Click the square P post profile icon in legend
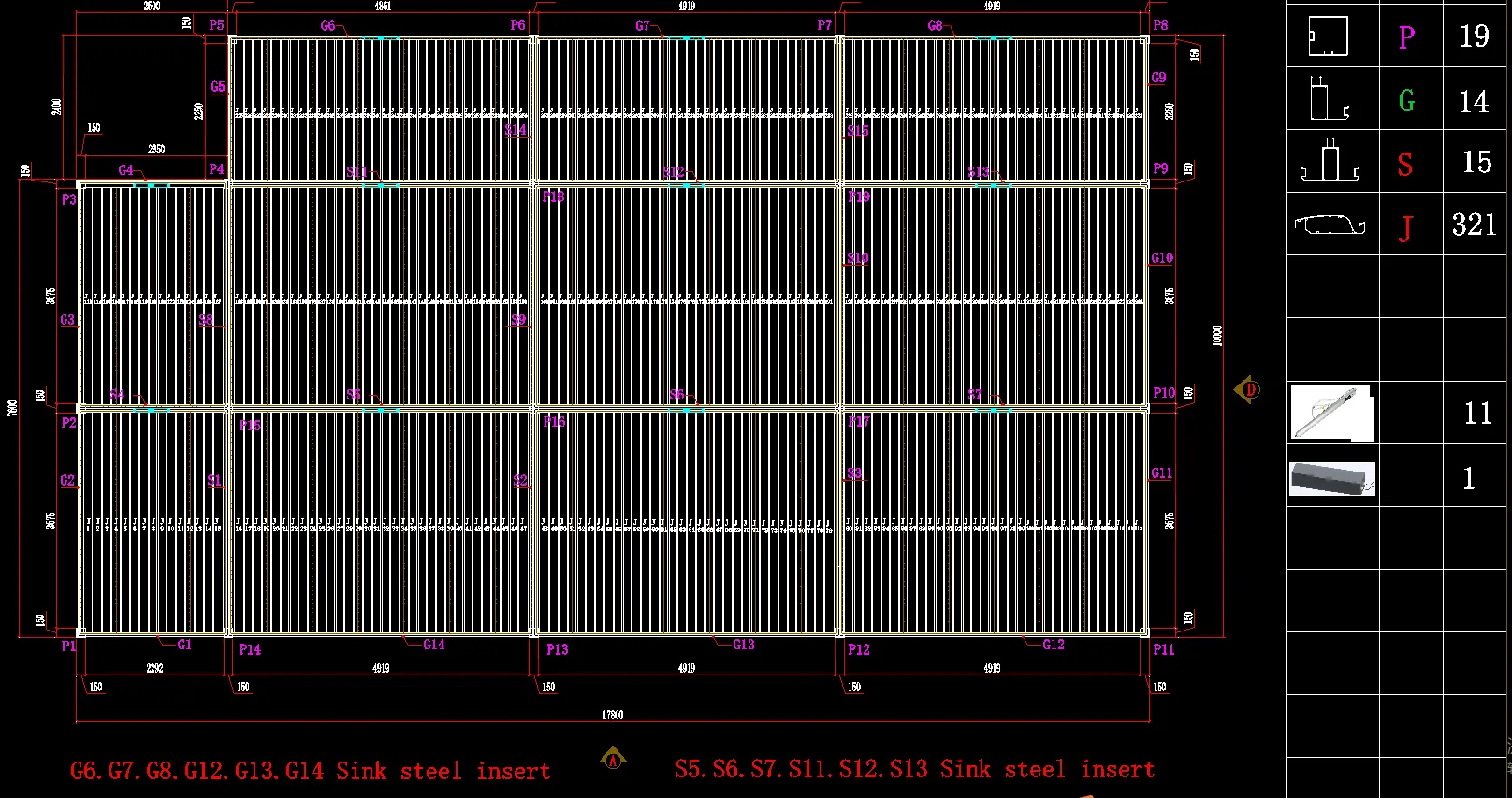Image resolution: width=1512 pixels, height=798 pixels. pos(1328,36)
